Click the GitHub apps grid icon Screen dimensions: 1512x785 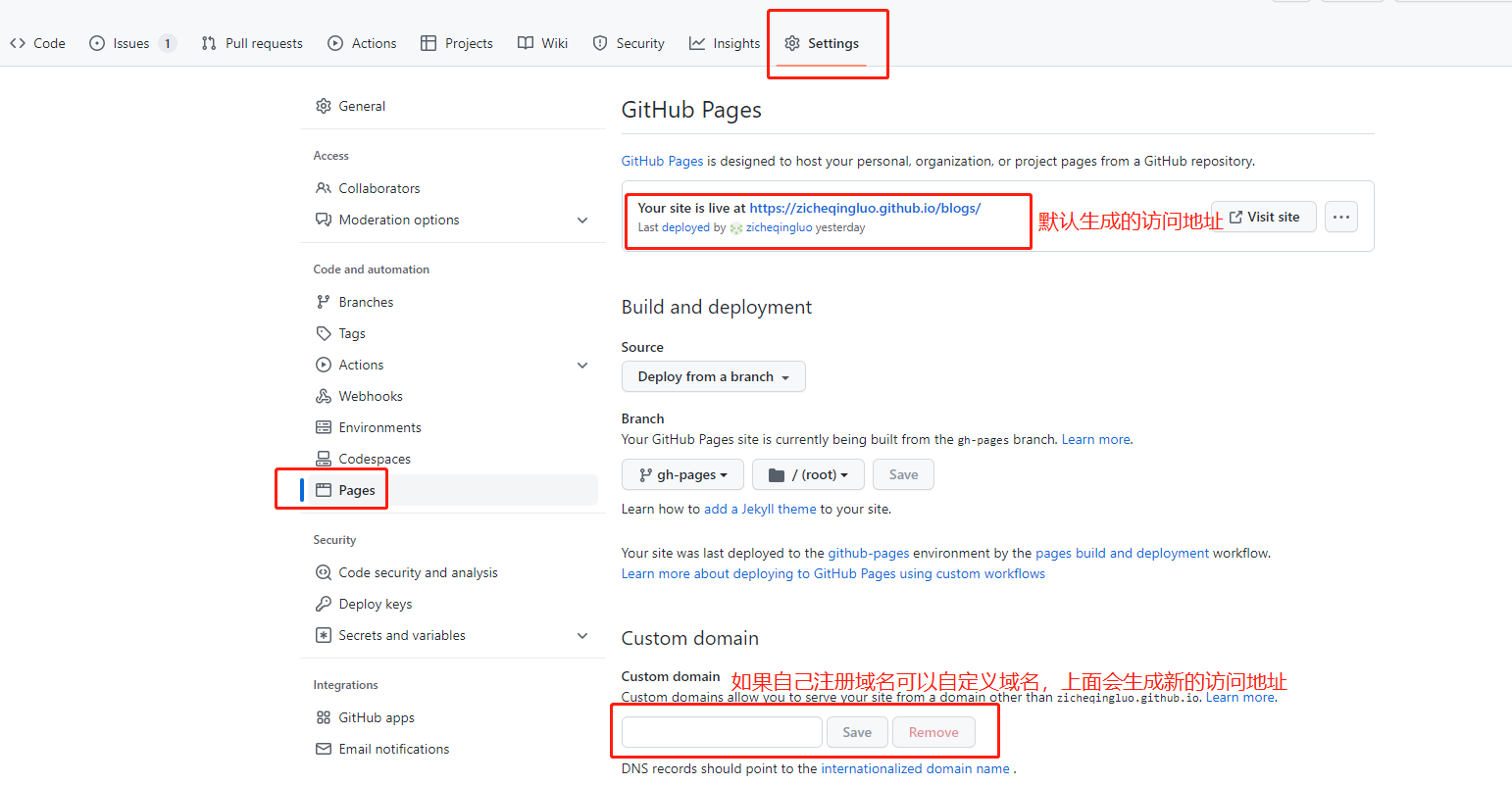tap(324, 717)
